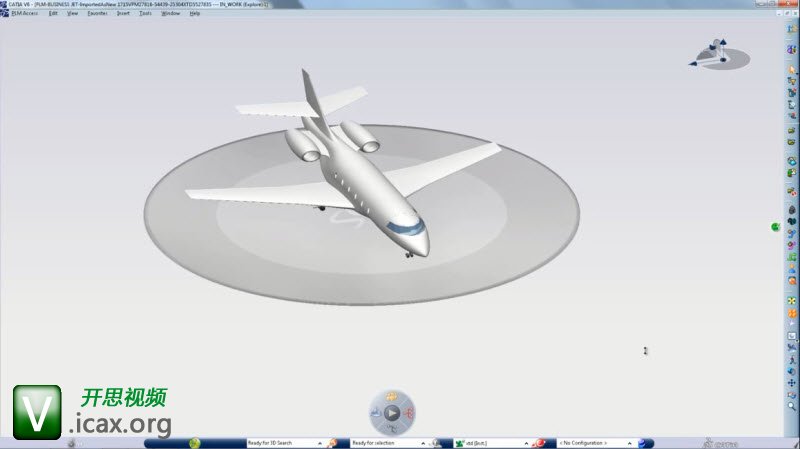Click the Select arrow tool in right toolbar
This screenshot has height=449, width=800.
point(792,69)
